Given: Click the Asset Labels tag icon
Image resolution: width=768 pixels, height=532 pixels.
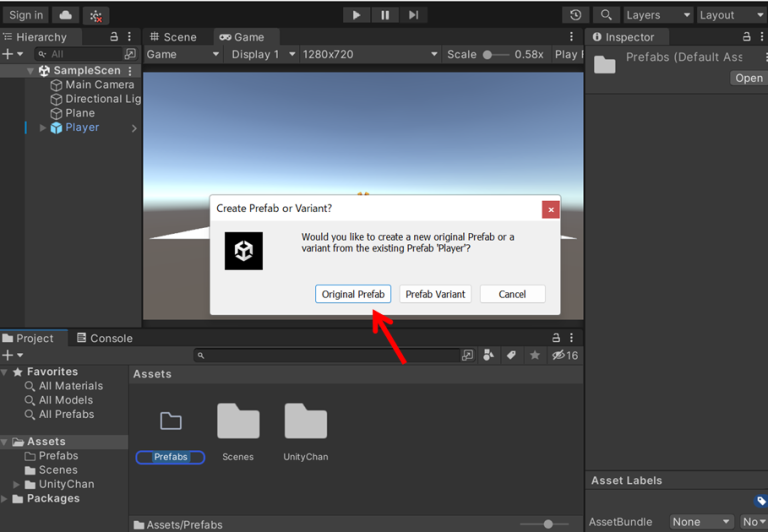Looking at the screenshot, I should tap(761, 502).
